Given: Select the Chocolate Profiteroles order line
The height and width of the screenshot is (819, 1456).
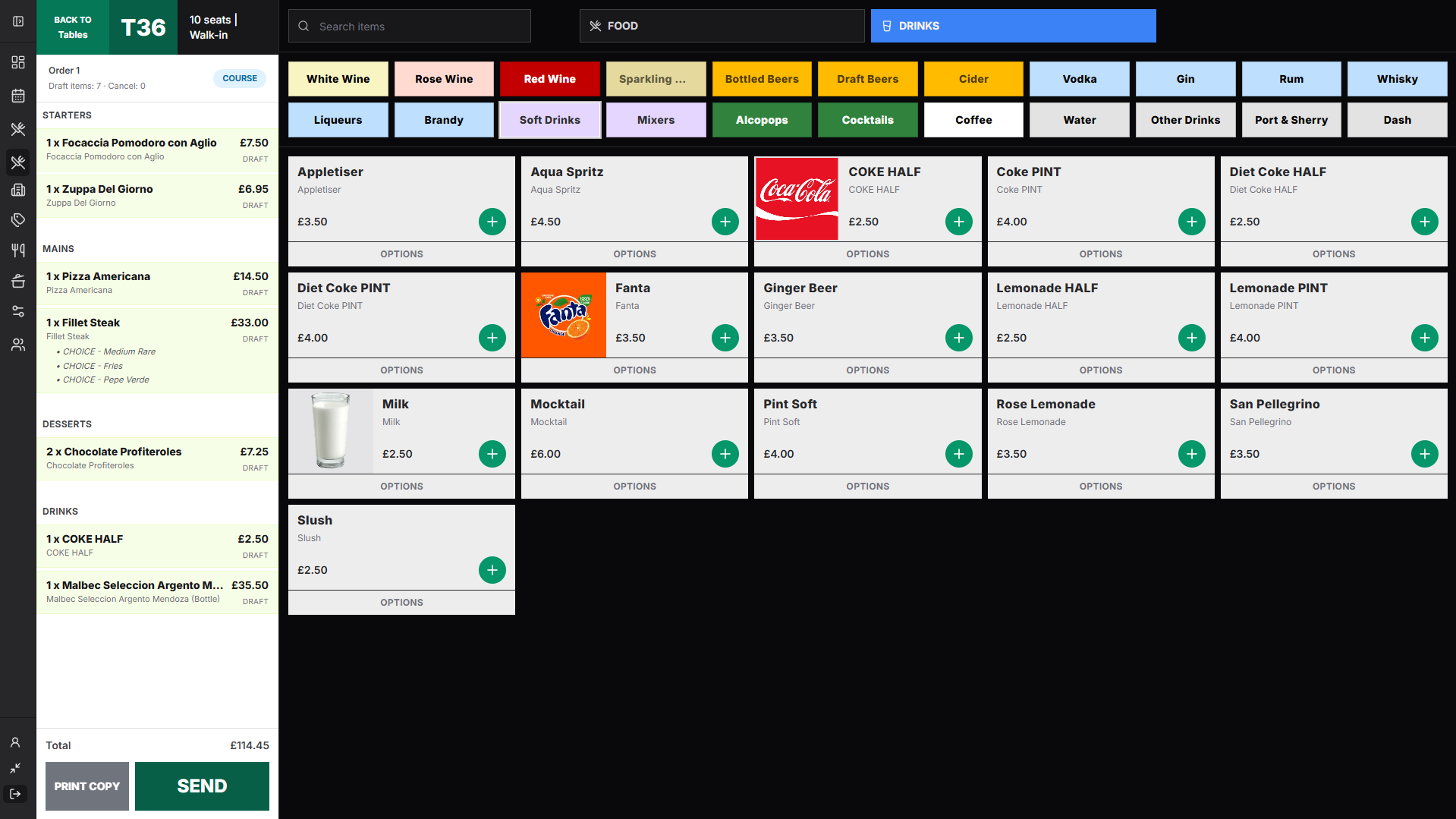Looking at the screenshot, I should coord(157,458).
